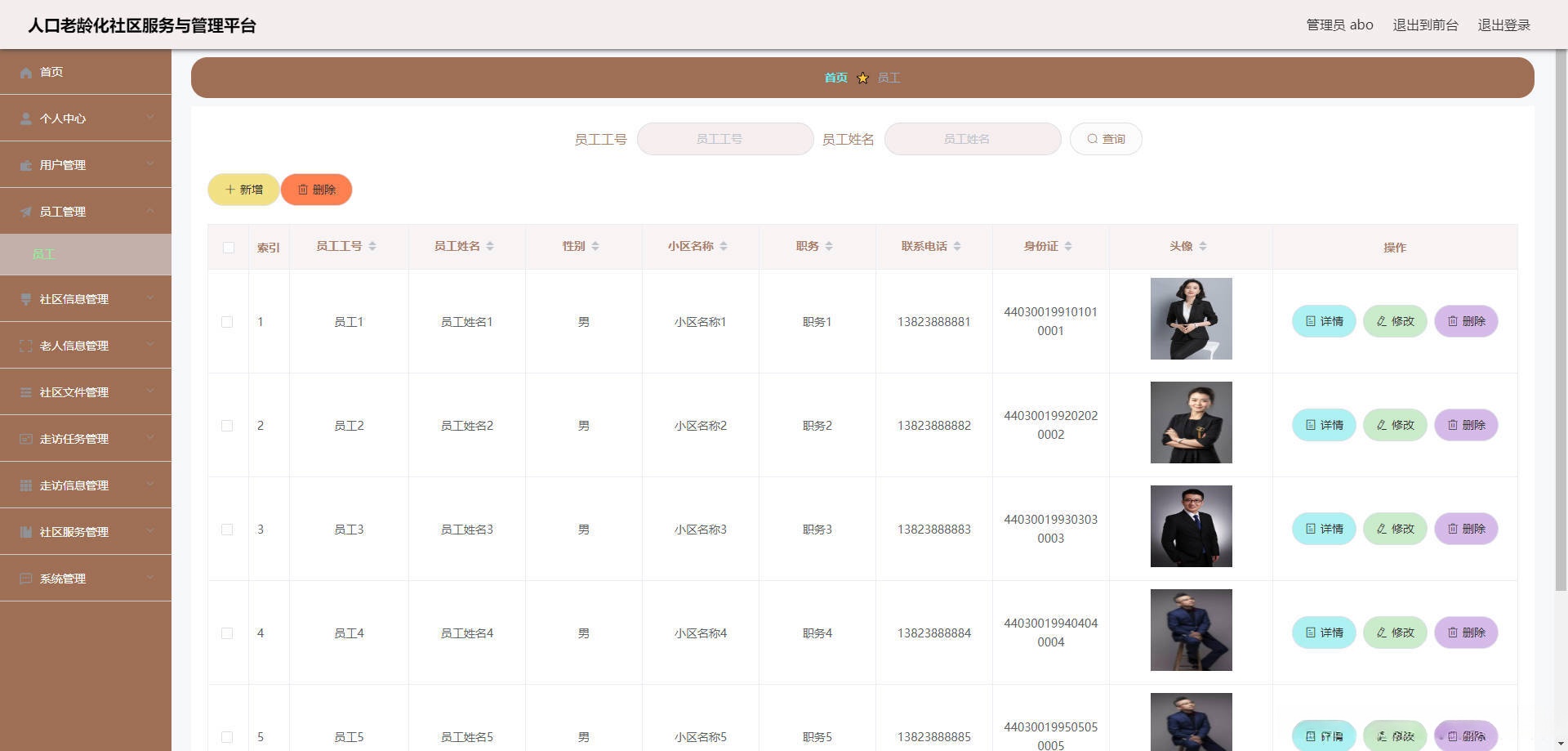Viewport: 1568px width, 751px height.
Task: Sort by 员工工号 using its sort arrows
Action: pos(372,247)
